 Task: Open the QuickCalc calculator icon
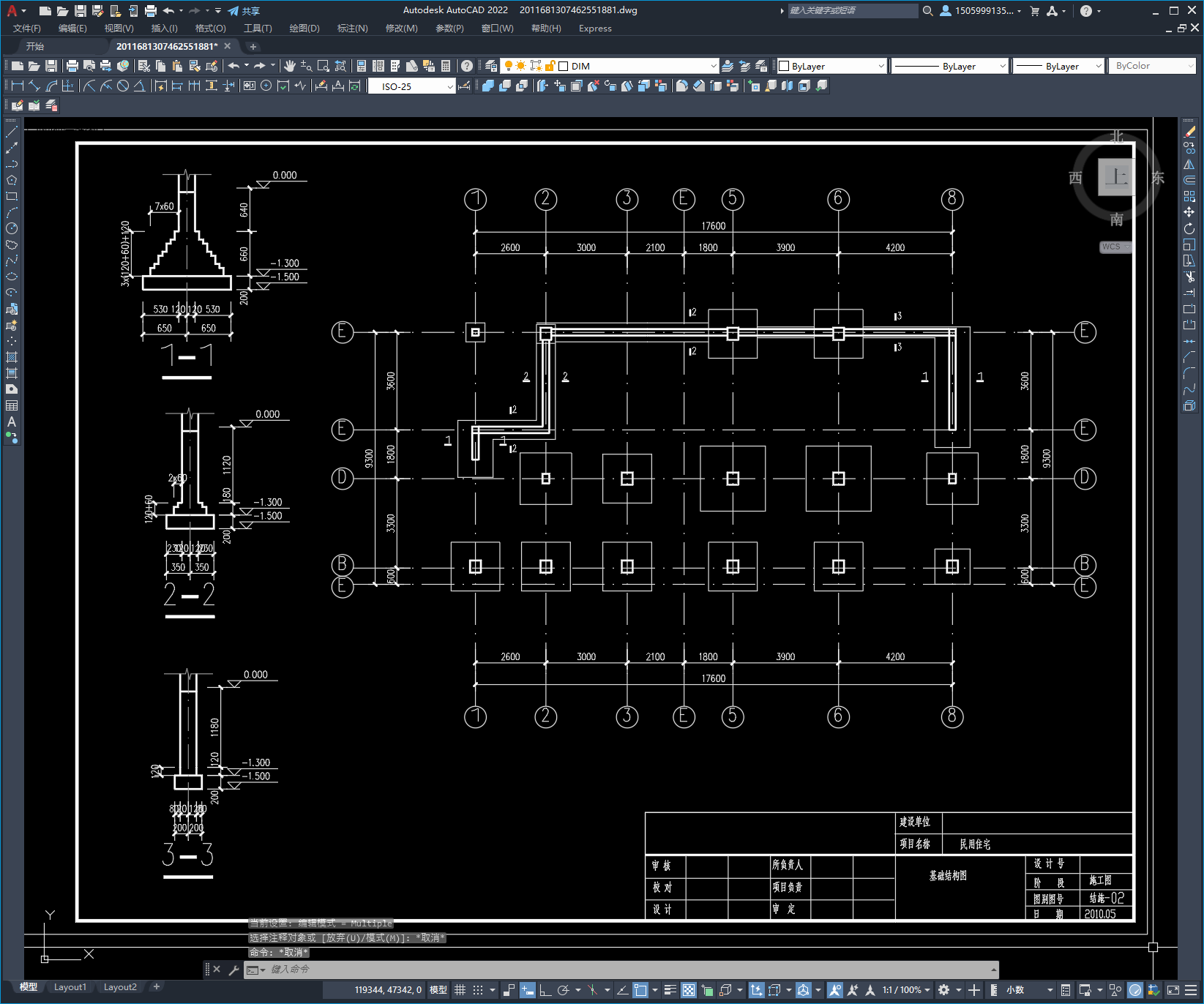(446, 66)
